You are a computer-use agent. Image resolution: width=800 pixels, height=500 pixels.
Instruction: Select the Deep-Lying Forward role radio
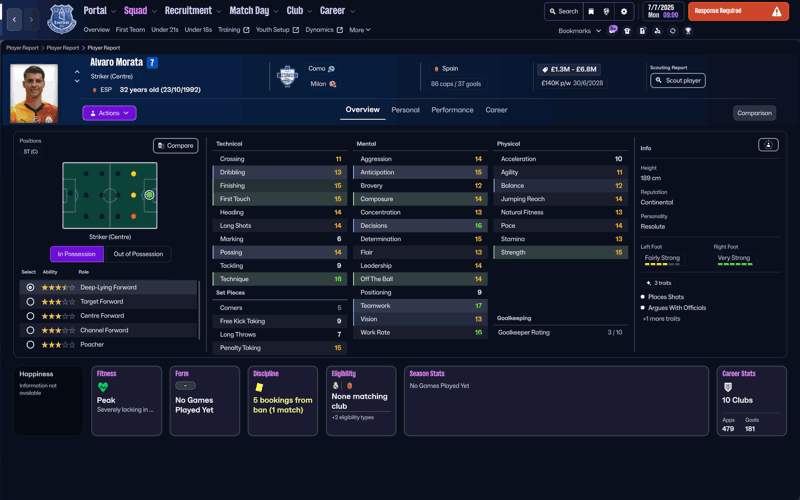pyautogui.click(x=30, y=287)
